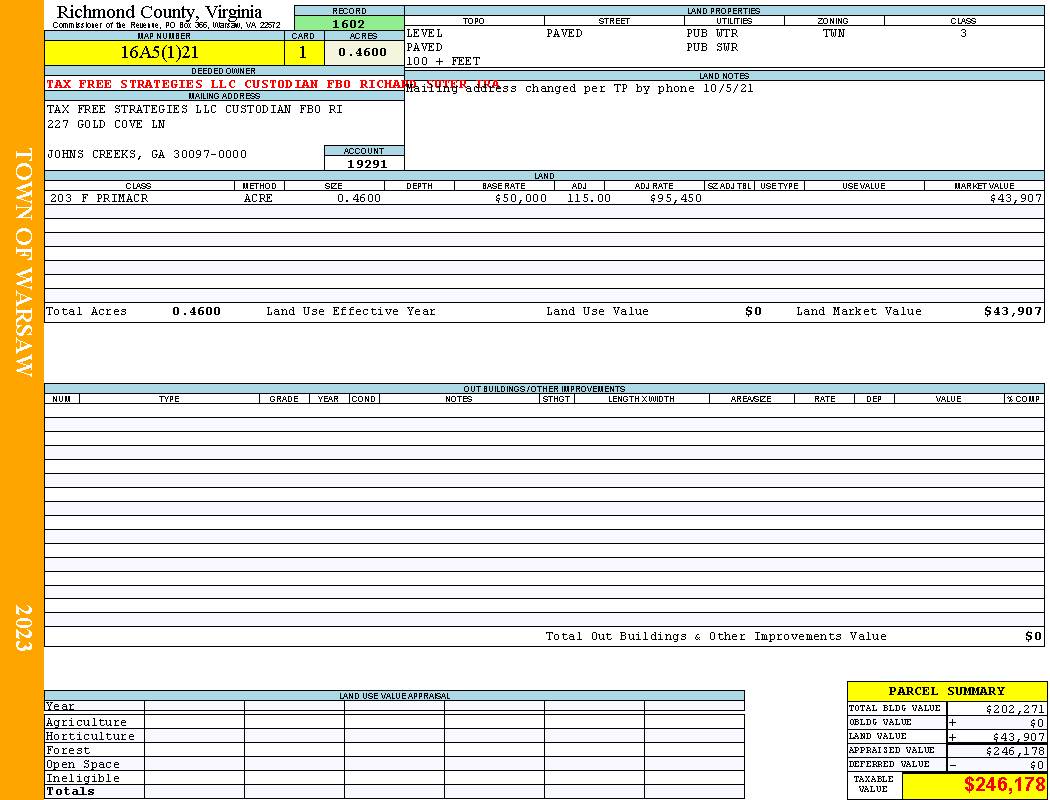
Task: Select the TOTAL BLDG VALUE $202,271
Action: pyautogui.click(x=1015, y=709)
